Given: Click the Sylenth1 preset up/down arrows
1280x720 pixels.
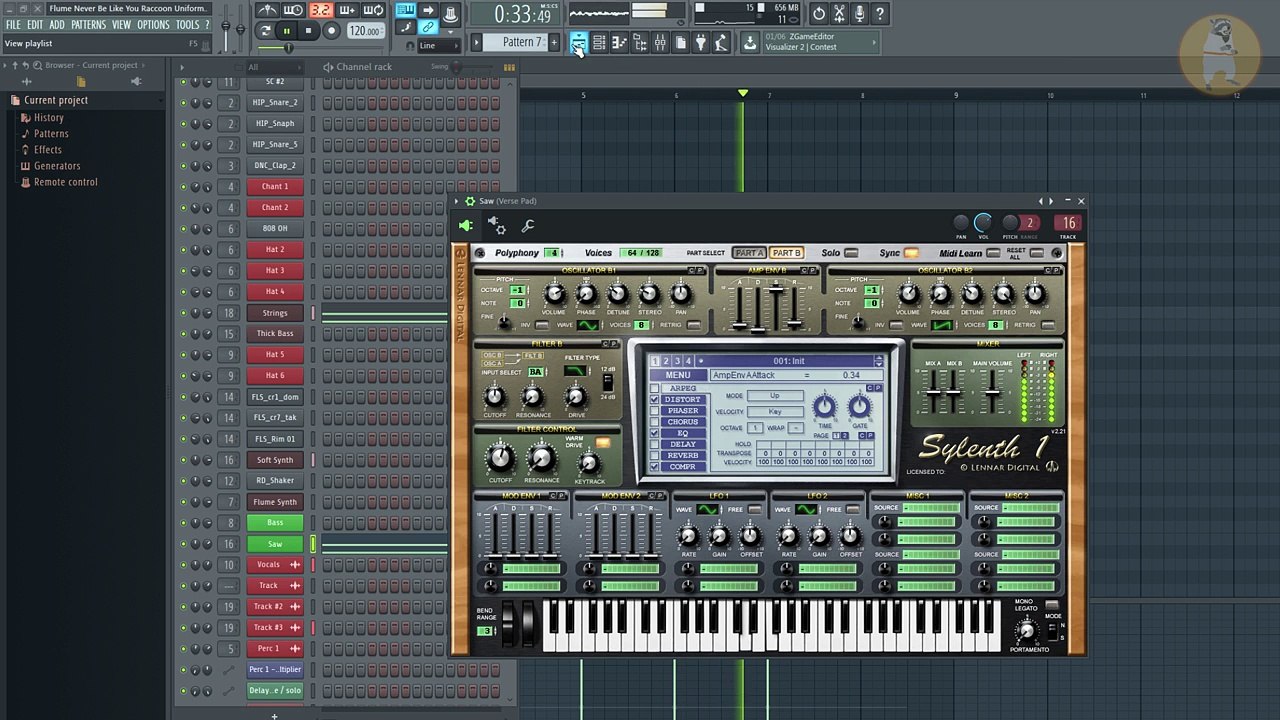Looking at the screenshot, I should pos(879,361).
